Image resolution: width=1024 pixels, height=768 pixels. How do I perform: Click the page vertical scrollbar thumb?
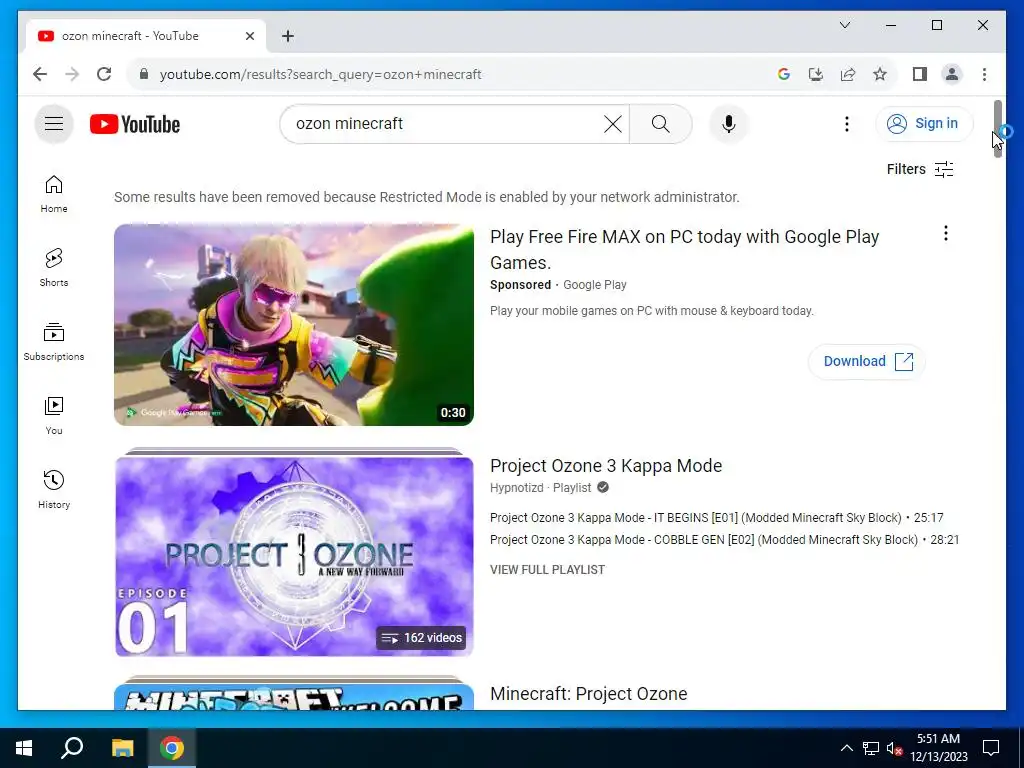[x=997, y=128]
